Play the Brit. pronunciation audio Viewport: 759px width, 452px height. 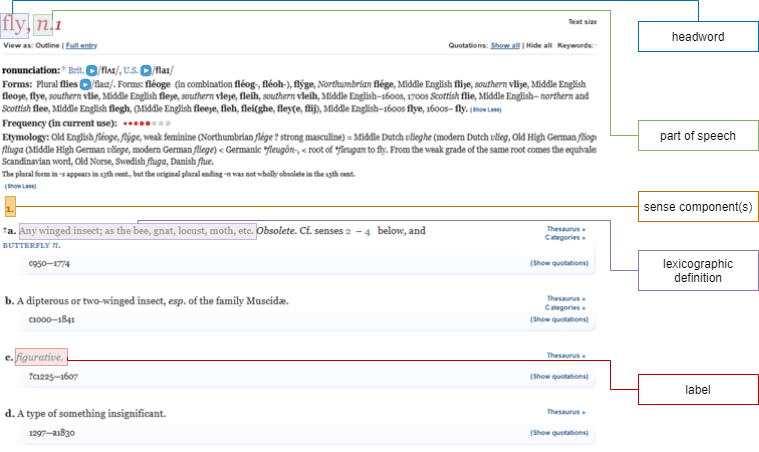click(x=91, y=70)
